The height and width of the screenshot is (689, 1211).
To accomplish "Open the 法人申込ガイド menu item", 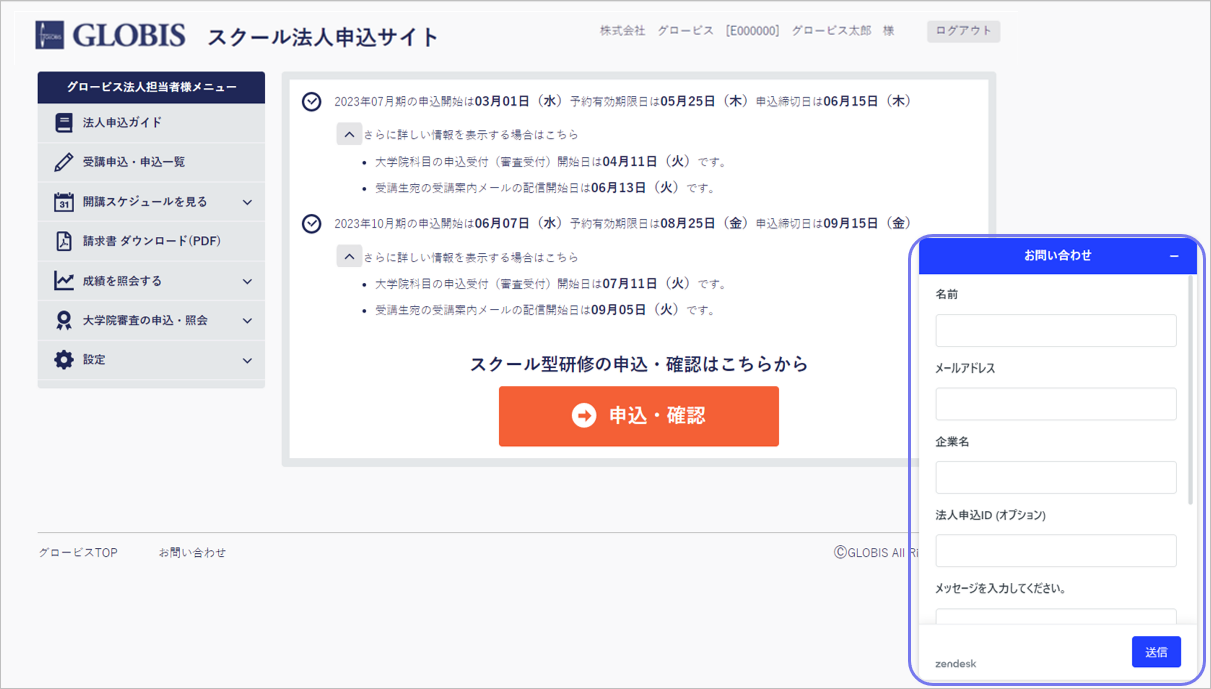I will tap(151, 123).
